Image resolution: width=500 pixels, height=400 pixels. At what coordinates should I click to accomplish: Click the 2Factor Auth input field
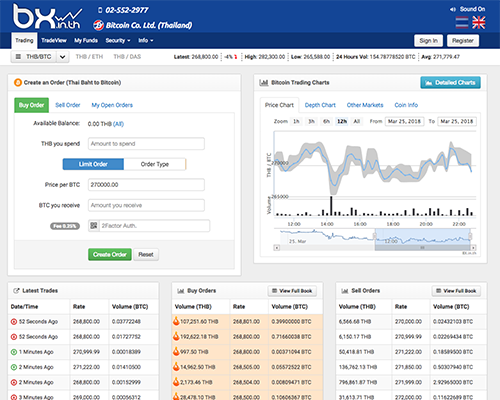[x=154, y=226]
